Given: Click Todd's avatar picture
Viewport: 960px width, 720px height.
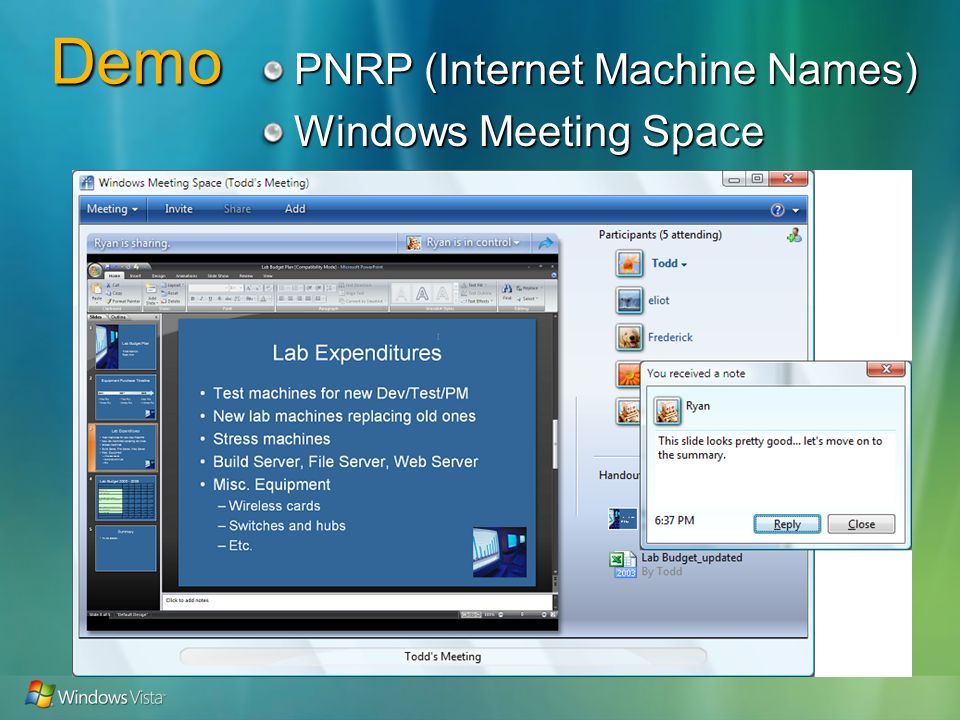Looking at the screenshot, I should [x=629, y=264].
